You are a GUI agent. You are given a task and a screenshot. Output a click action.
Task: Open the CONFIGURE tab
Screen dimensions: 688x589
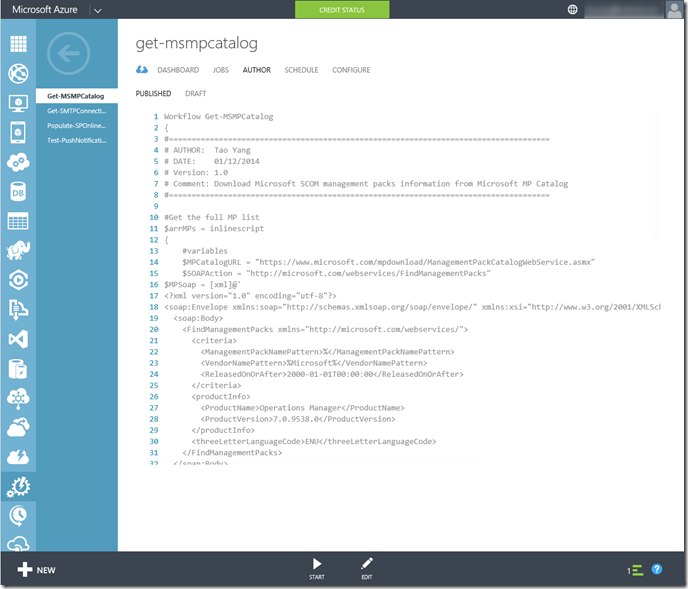(351, 70)
